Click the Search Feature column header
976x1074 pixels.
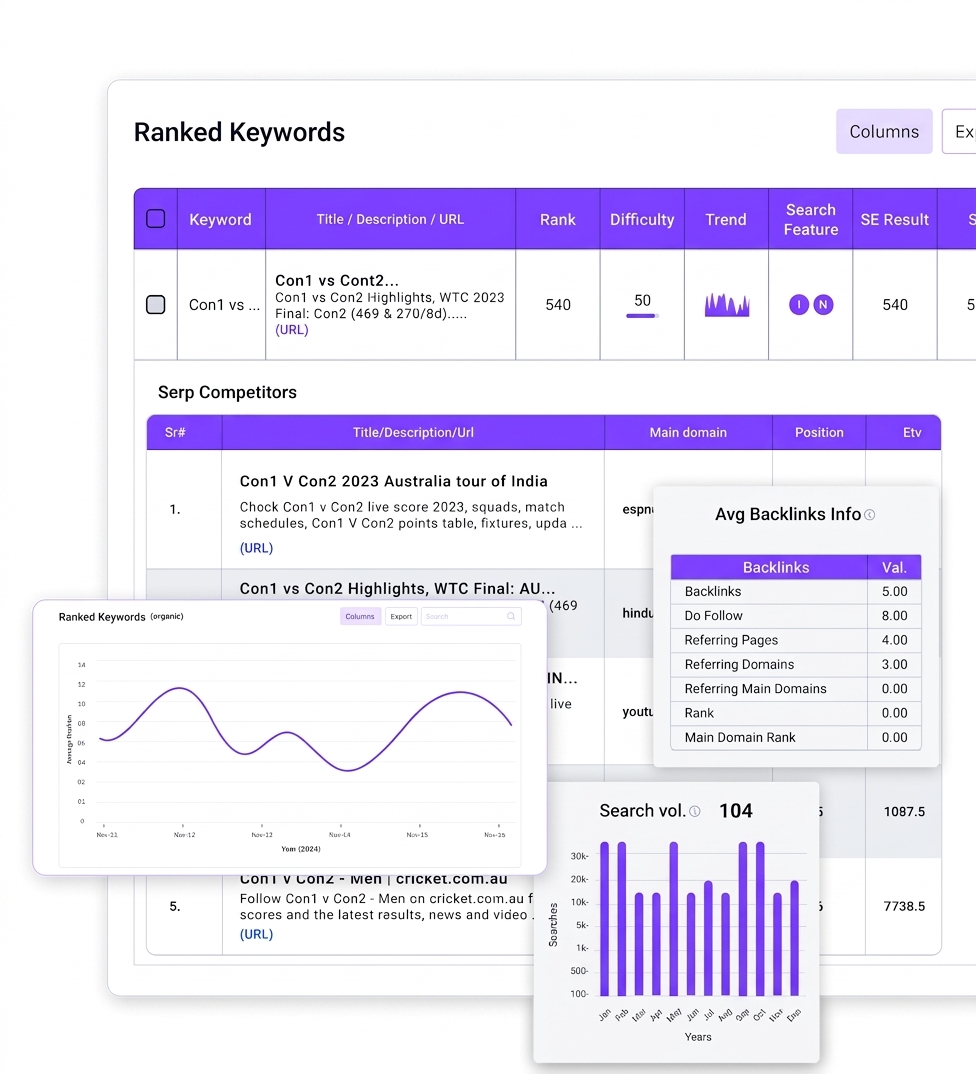pos(811,219)
